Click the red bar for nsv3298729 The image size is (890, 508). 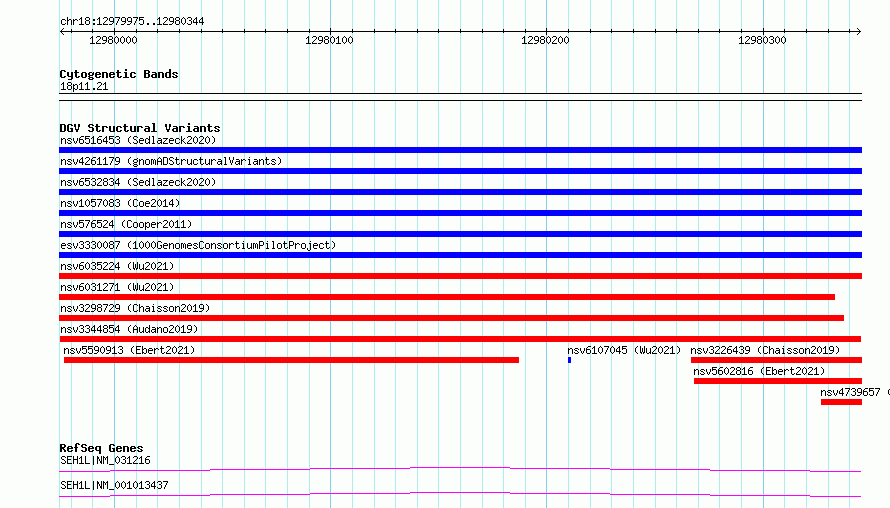451,318
